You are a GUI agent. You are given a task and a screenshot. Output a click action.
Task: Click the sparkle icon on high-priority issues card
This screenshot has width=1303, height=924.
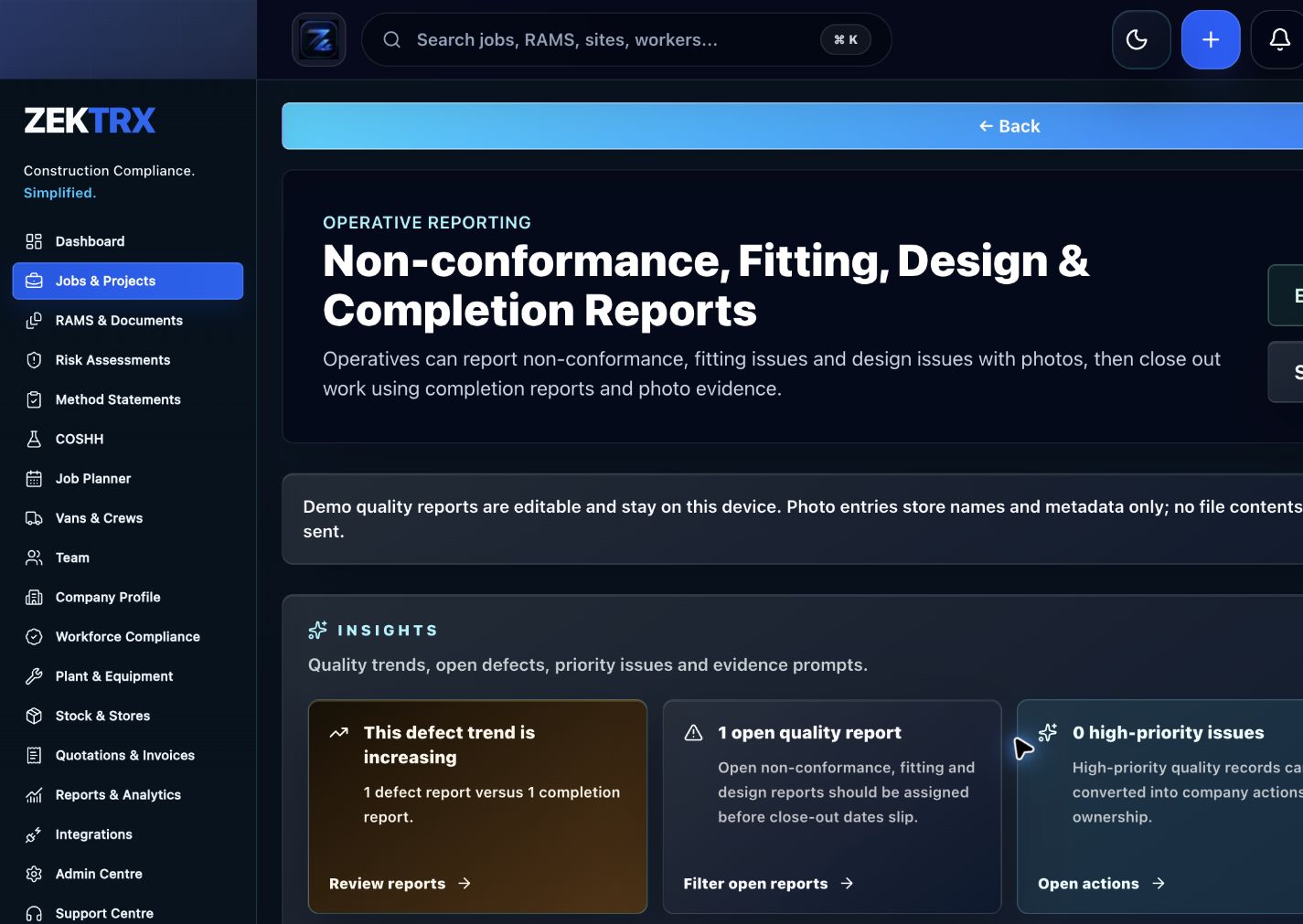pyautogui.click(x=1048, y=732)
